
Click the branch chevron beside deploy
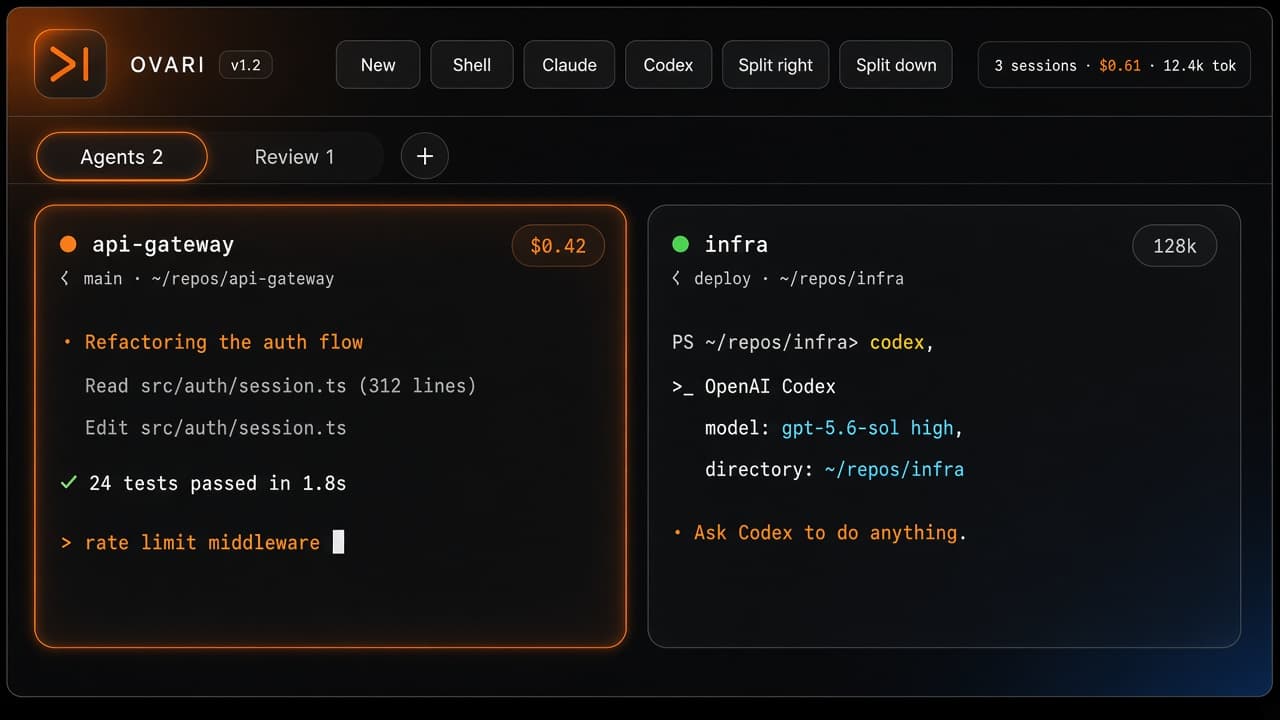point(677,278)
